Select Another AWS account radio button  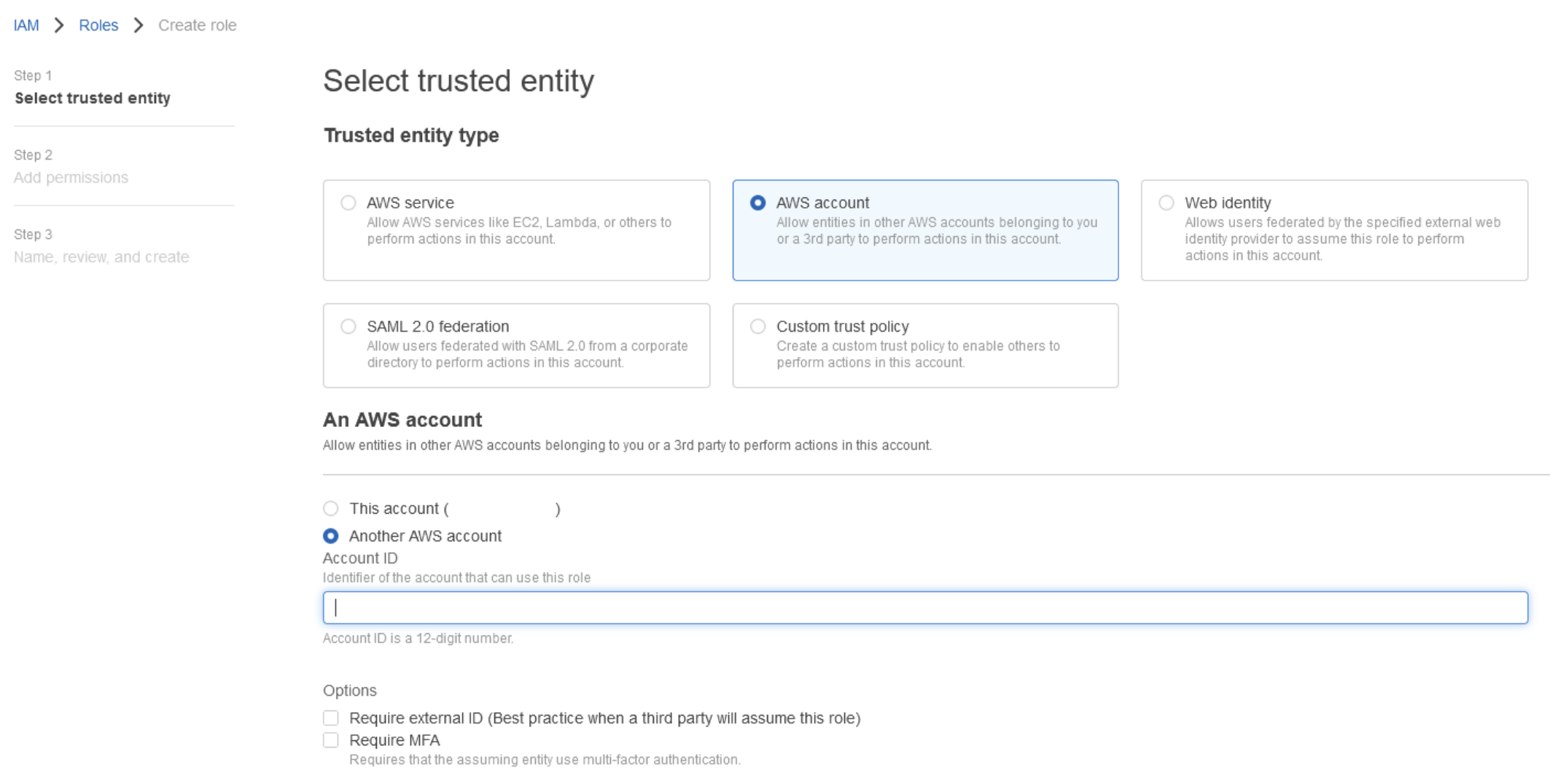331,536
